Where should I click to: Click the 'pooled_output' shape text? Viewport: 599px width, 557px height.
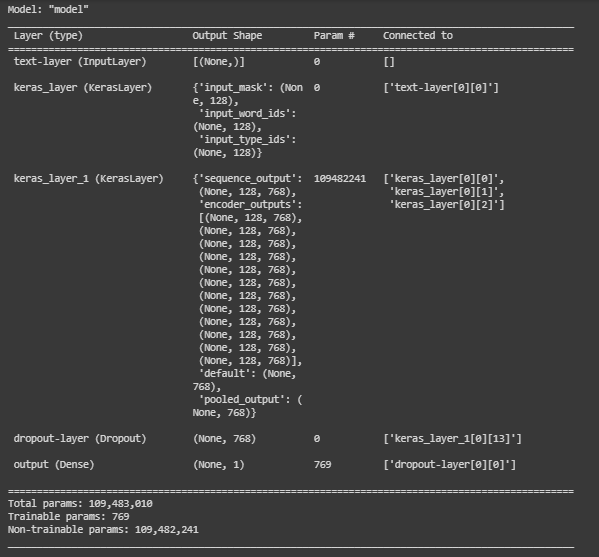[244, 399]
